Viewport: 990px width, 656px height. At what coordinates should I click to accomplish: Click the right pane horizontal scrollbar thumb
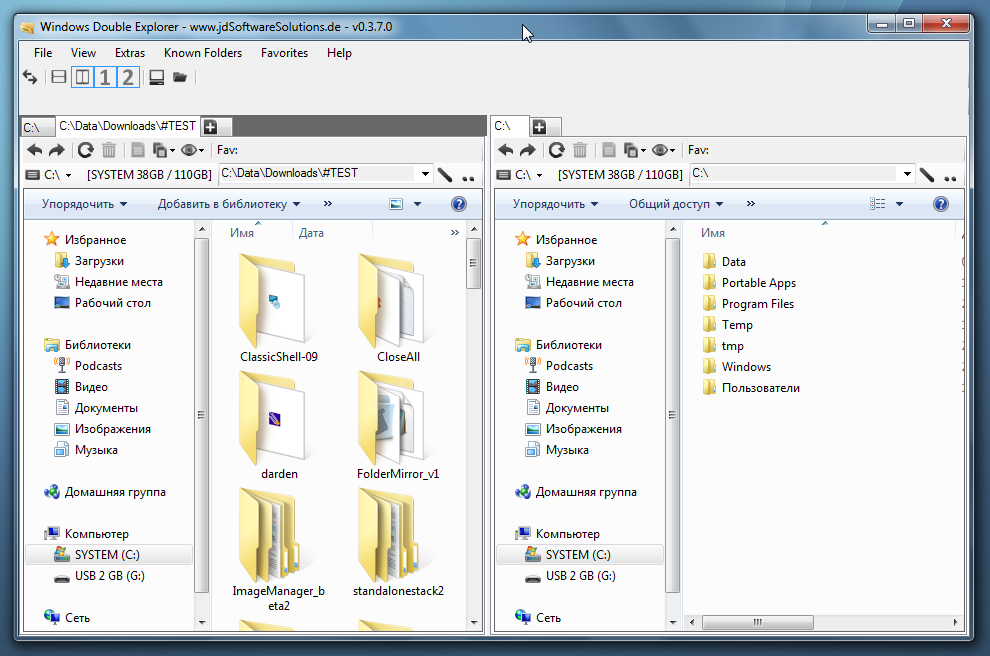(x=758, y=623)
